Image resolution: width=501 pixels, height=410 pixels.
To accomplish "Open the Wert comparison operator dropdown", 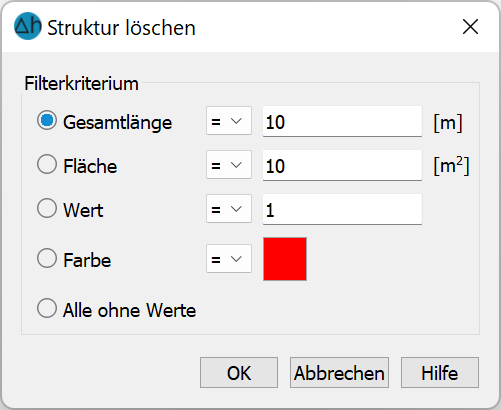I will click(x=229, y=209).
